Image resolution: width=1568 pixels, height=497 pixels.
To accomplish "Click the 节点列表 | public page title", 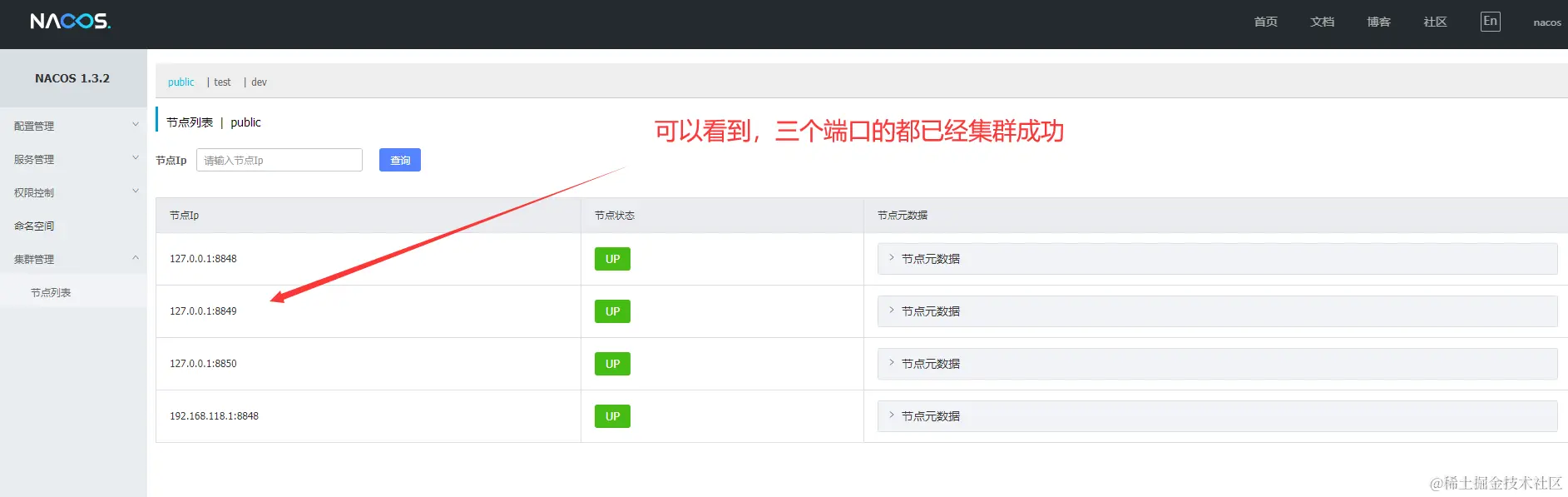I will [214, 122].
